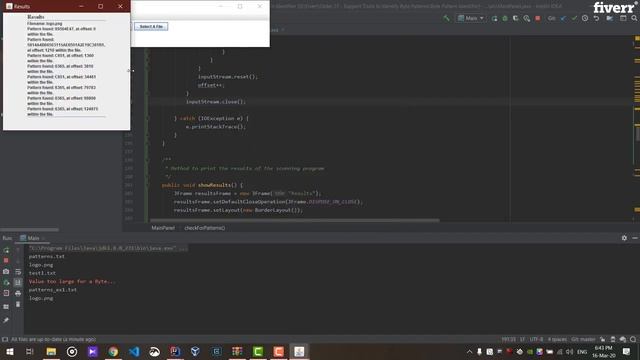This screenshot has height=360, width=640.
Task: Click the Exit icon in Run panel sidebar
Action: [x=6, y=293]
